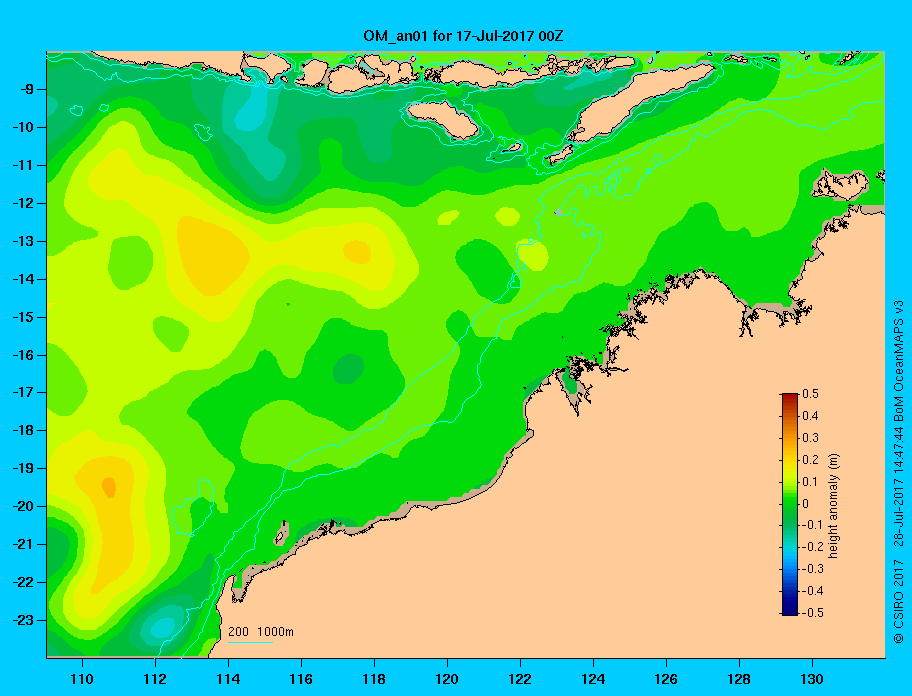Click the longitude label 122
The width and height of the screenshot is (912, 696).
[x=520, y=679]
